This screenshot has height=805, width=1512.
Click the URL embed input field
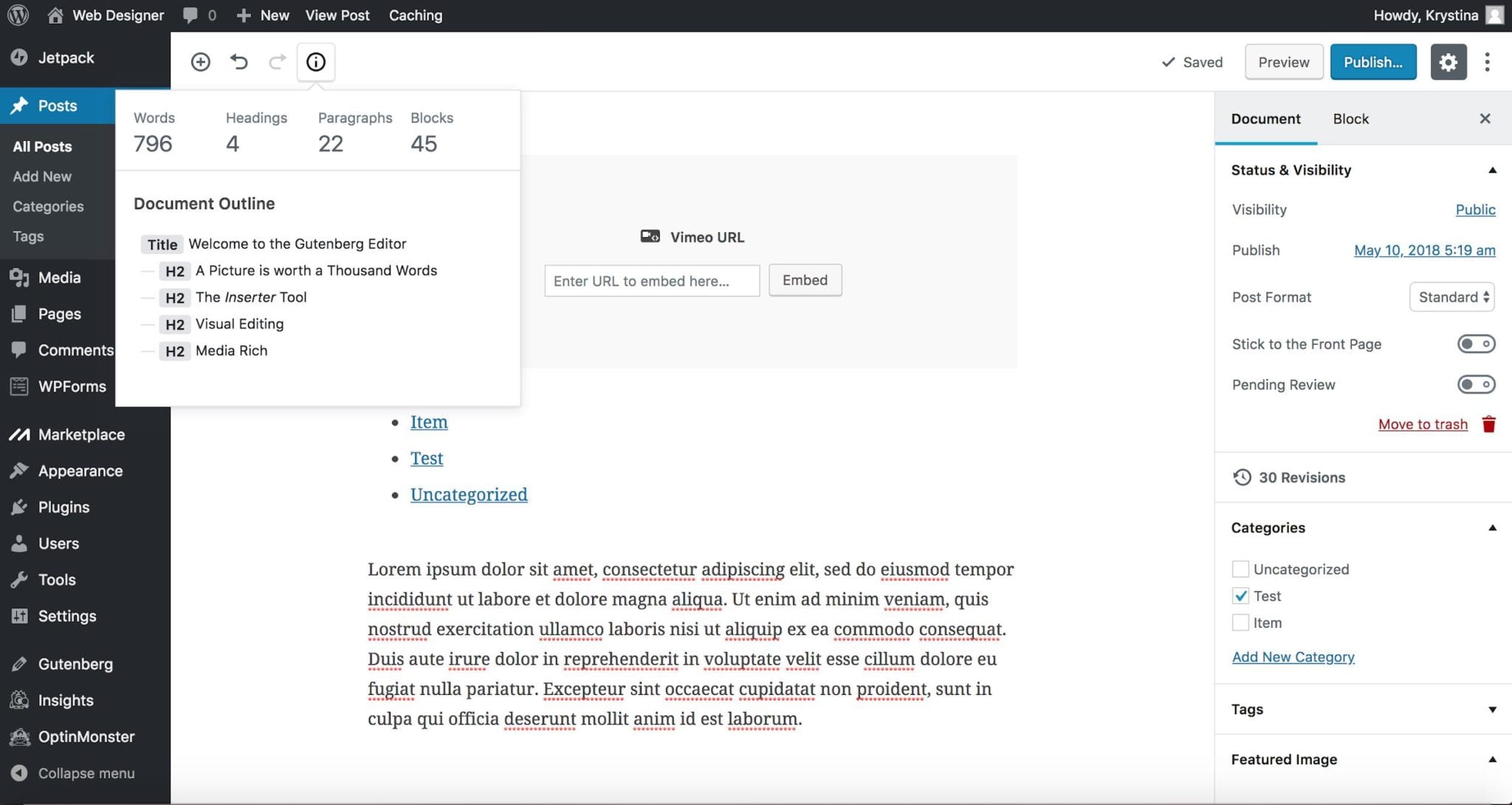(651, 281)
